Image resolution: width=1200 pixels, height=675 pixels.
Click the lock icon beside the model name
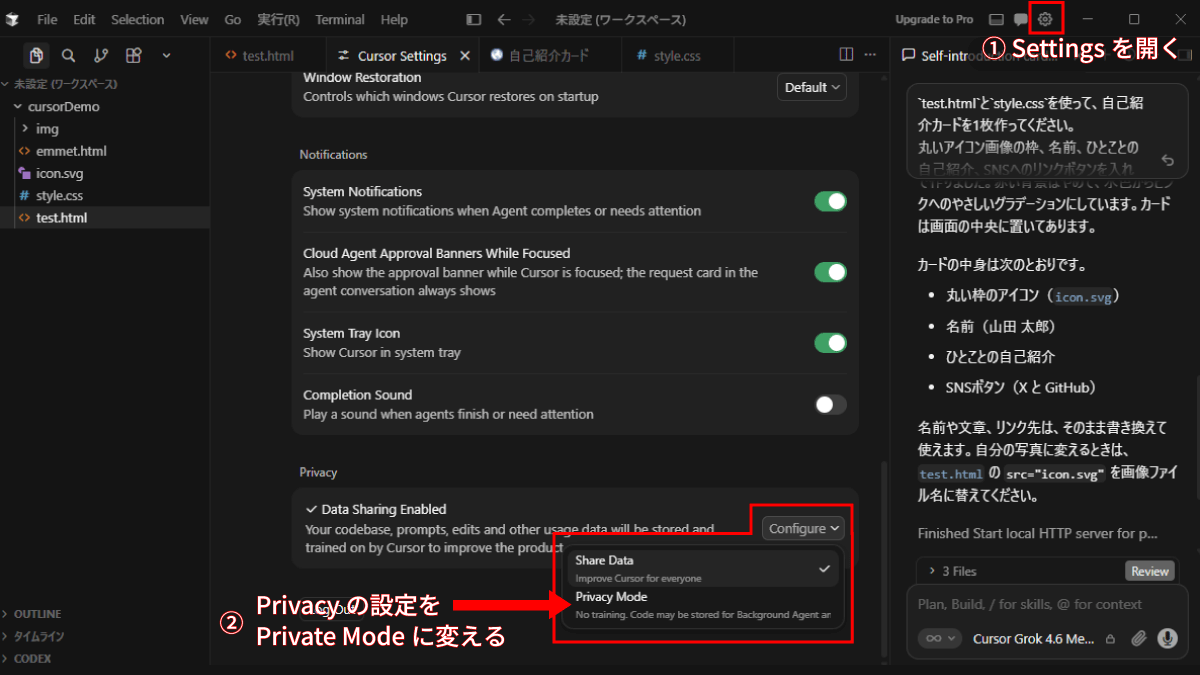pyautogui.click(x=1110, y=639)
